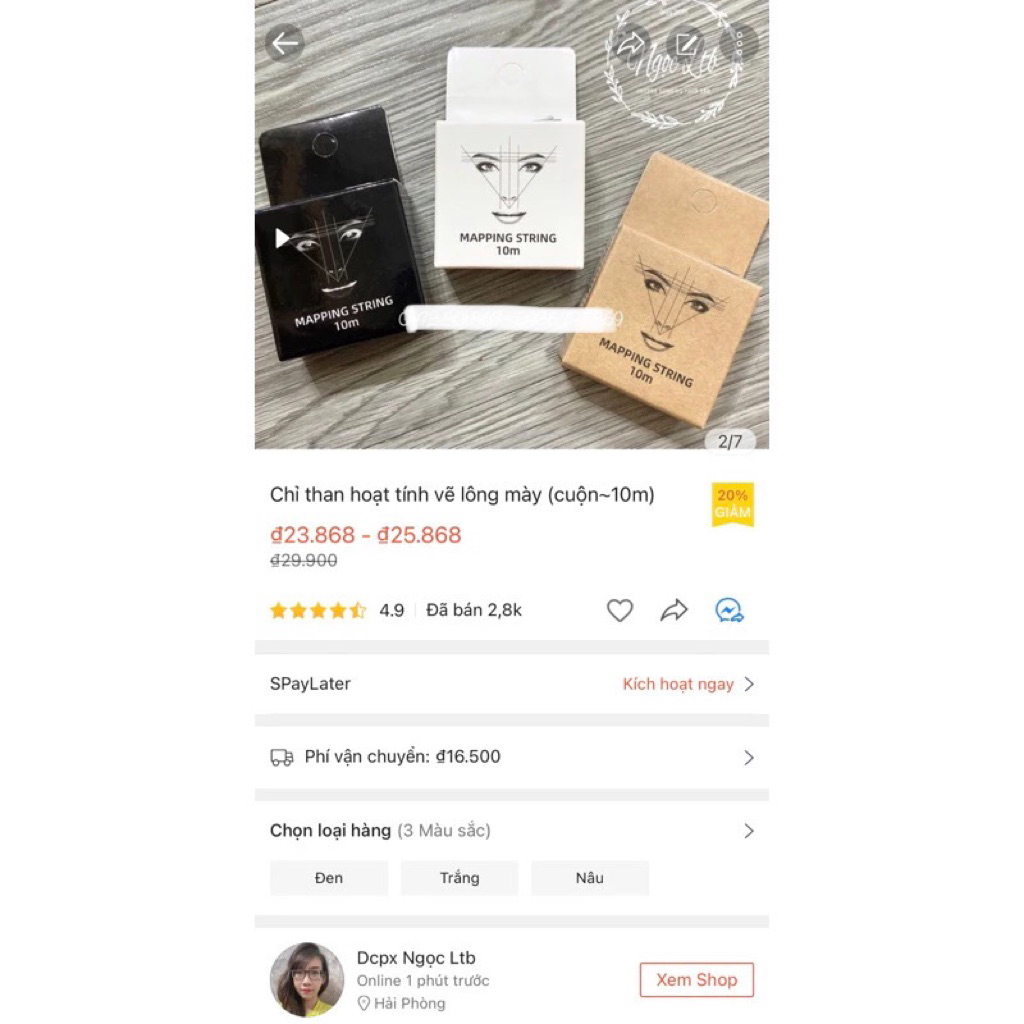
Task: Tap the share arrow on product image
Action: tap(630, 43)
